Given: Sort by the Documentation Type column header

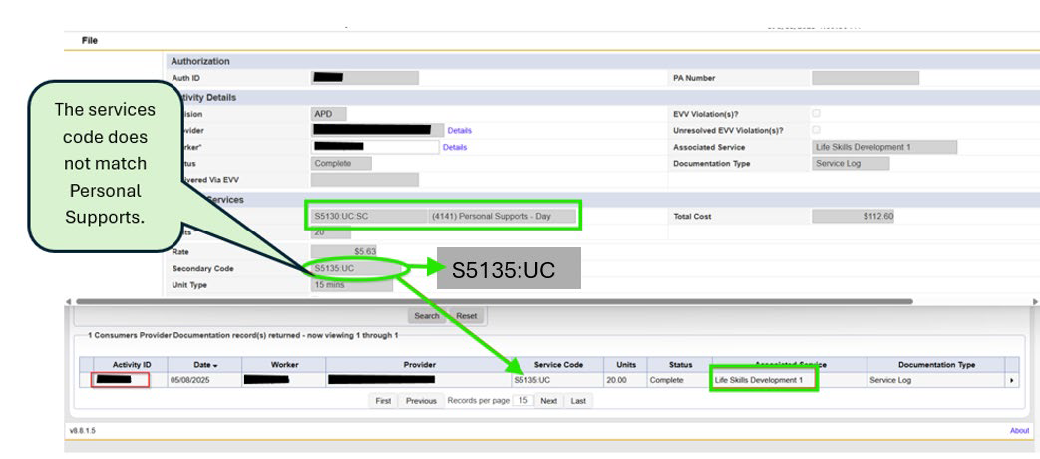Looking at the screenshot, I should pos(936,365).
